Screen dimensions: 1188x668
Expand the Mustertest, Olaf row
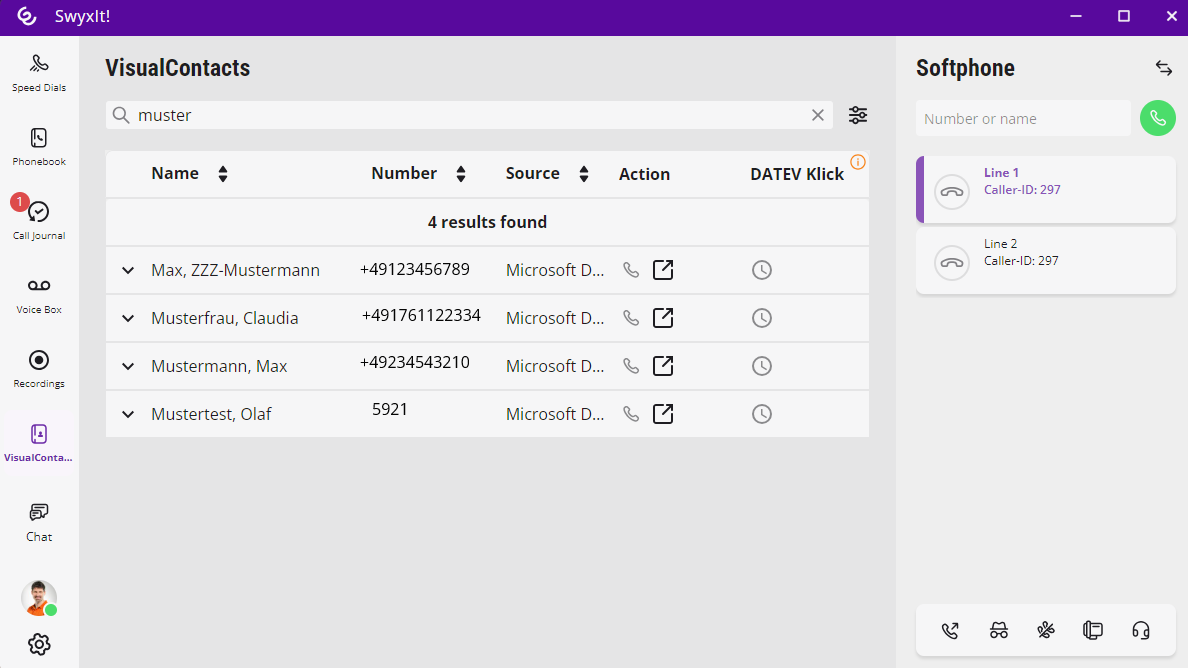pos(128,414)
